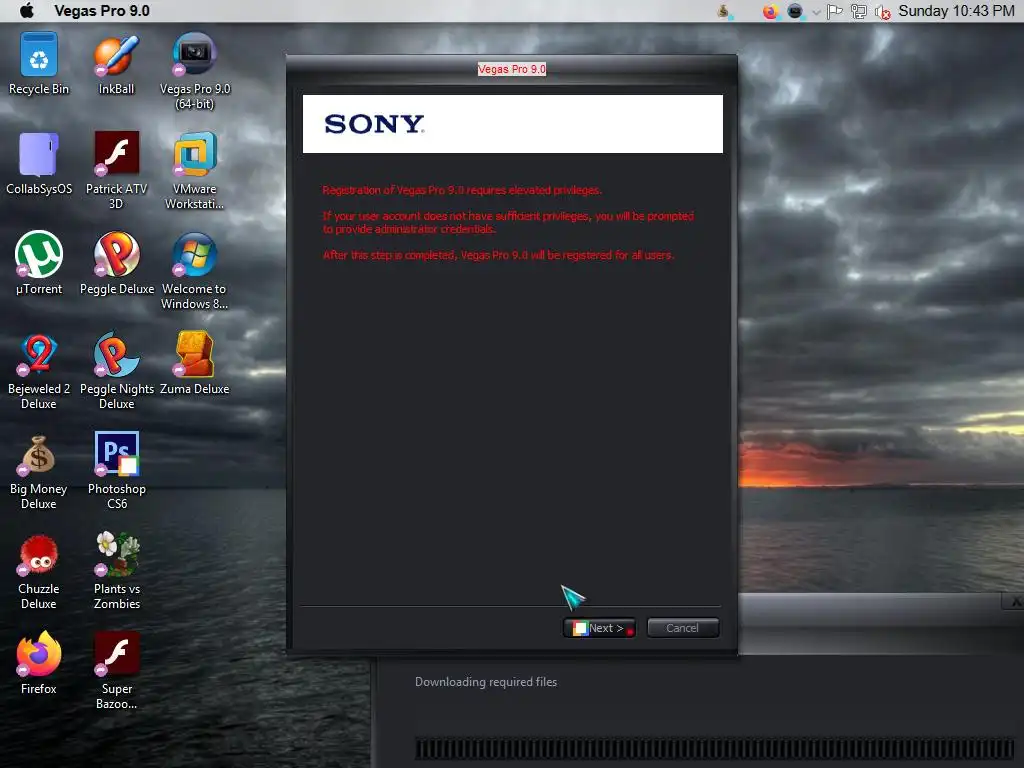Open the Recycle Bin desktop icon

(39, 64)
